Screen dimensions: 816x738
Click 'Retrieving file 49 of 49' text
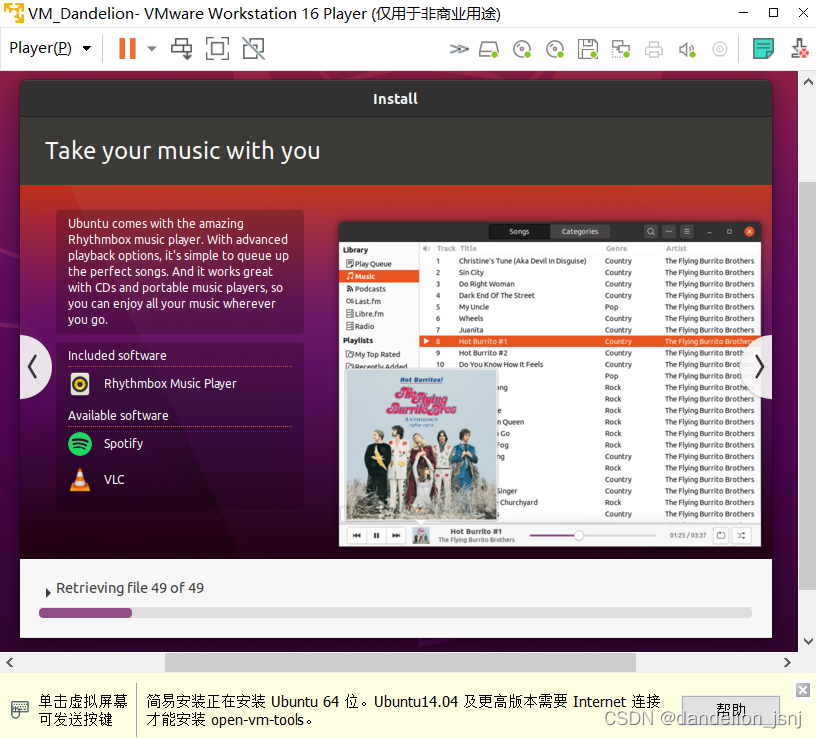click(x=130, y=588)
